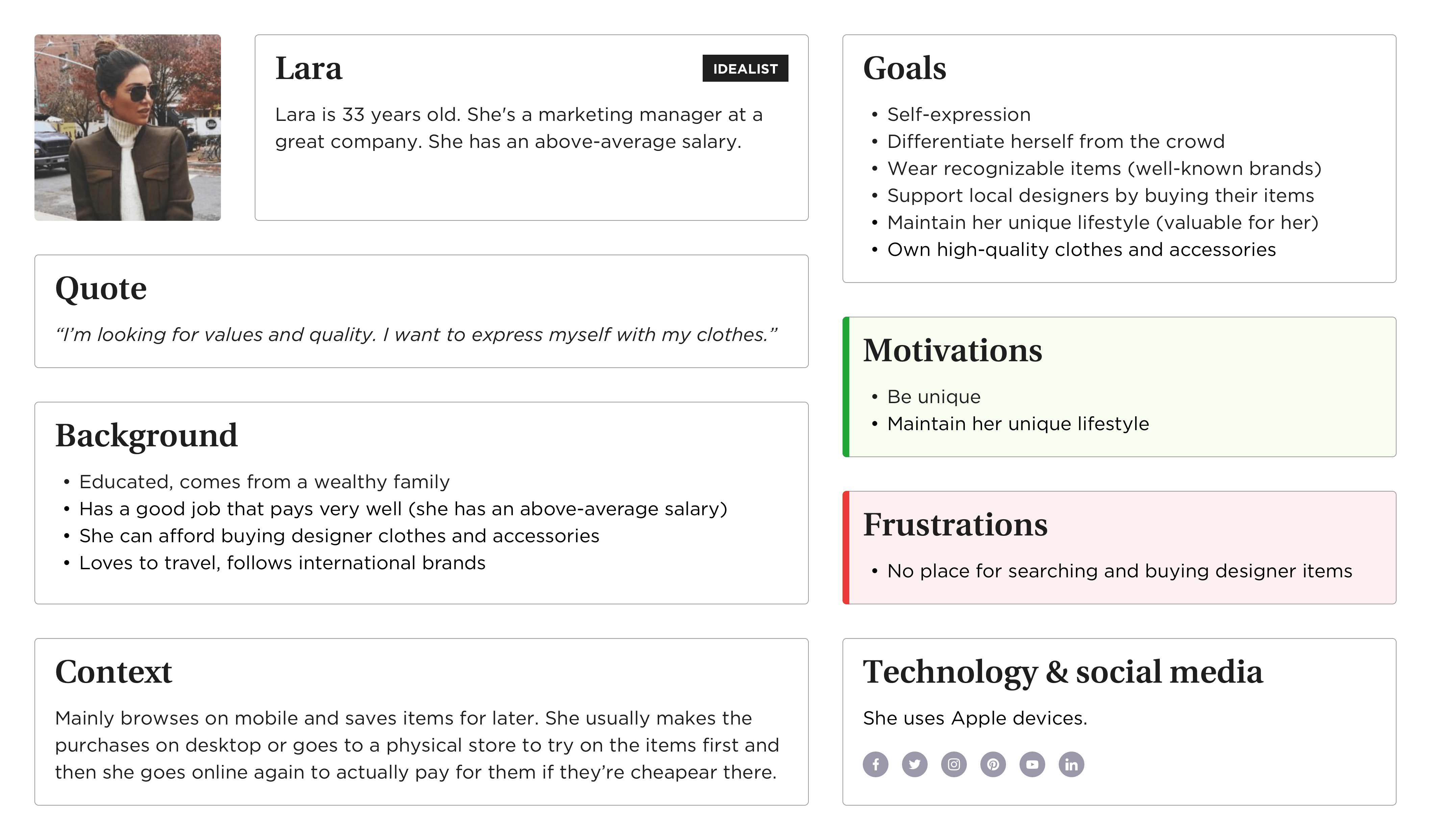Viewport: 1431px width, 840px height.
Task: Click the red Frustrations accent bar
Action: tap(846, 547)
